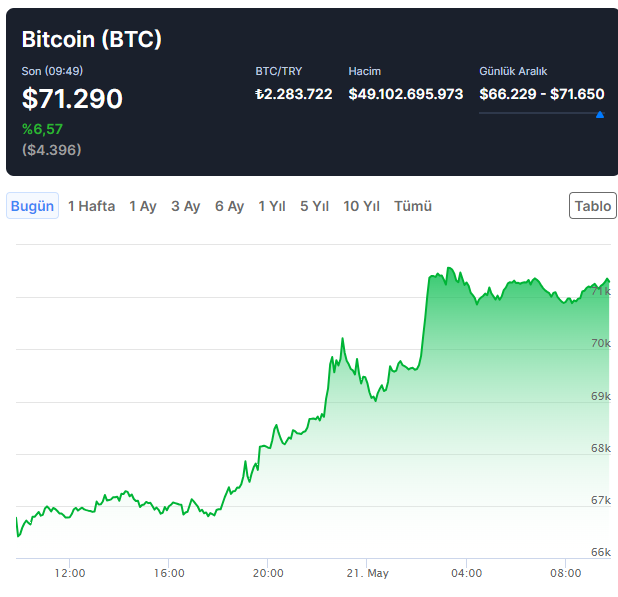The image size is (618, 597).
Task: Click the 71k price axis label
Action: point(601,291)
